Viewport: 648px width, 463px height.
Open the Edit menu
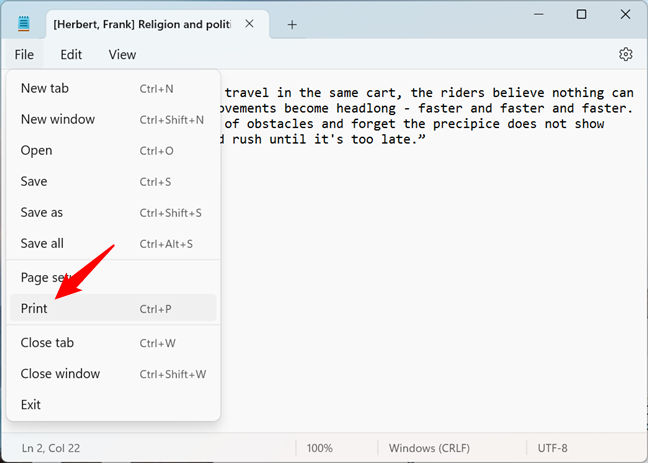71,55
